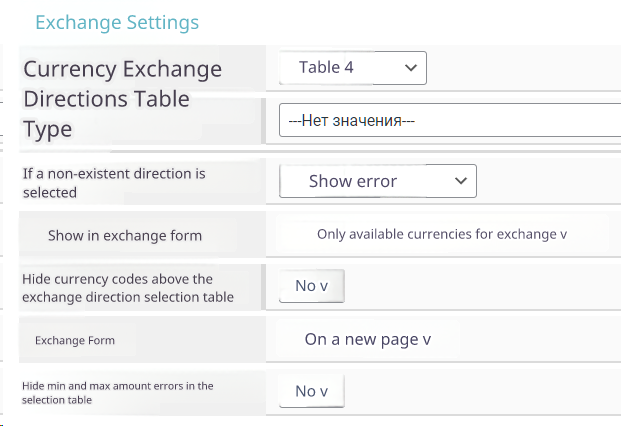
Task: Select the 'Currency Exchange Directions Table Type' label
Action: click(122, 99)
